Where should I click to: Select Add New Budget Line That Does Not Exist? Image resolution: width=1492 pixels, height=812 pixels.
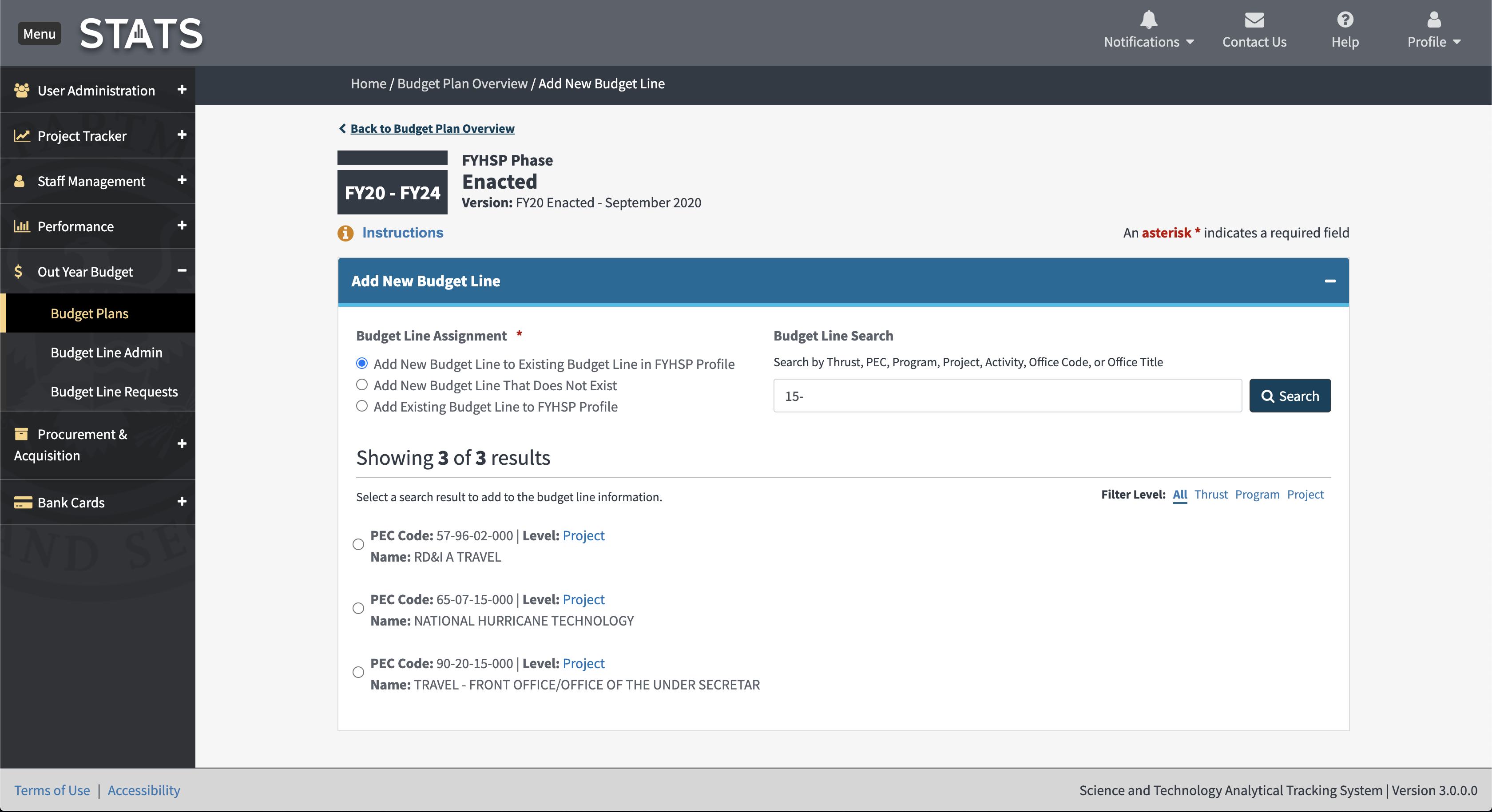pos(362,384)
